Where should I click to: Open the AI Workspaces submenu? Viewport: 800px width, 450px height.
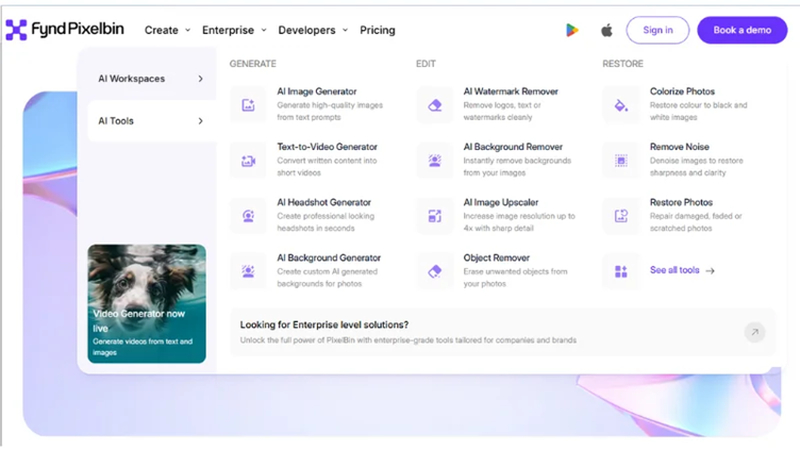click(x=151, y=79)
